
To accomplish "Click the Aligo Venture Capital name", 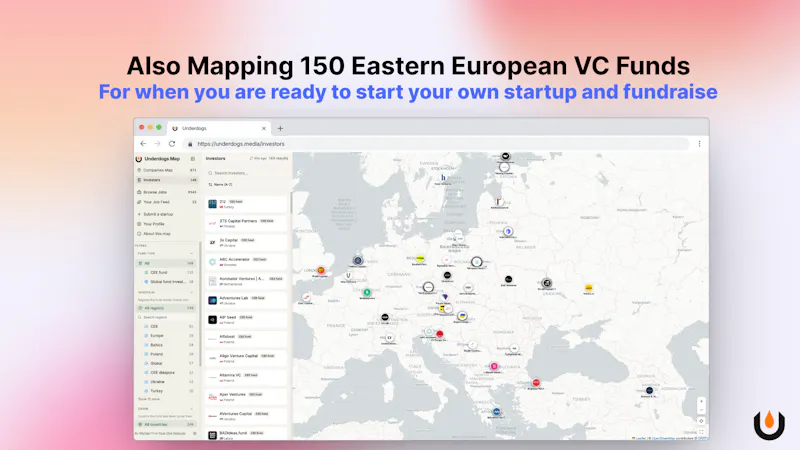I will [239, 356].
